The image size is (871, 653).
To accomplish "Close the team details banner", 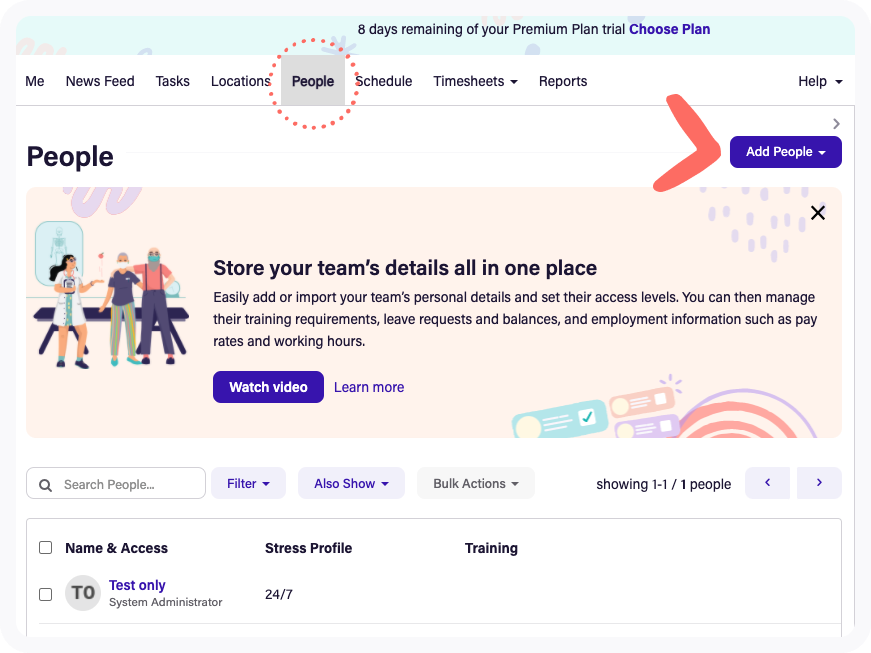I will 818,212.
